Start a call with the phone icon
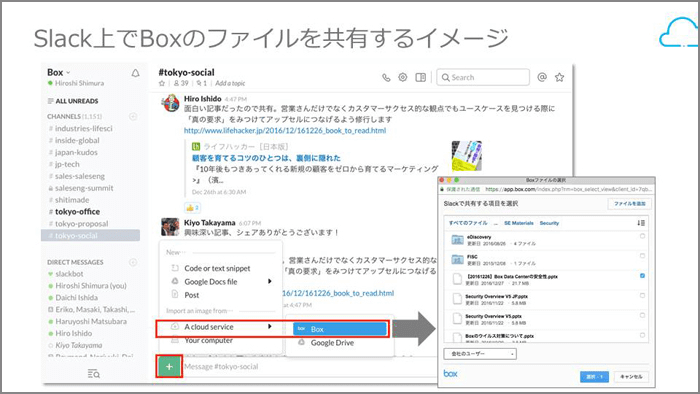This screenshot has height=394, width=700. pyautogui.click(x=386, y=77)
